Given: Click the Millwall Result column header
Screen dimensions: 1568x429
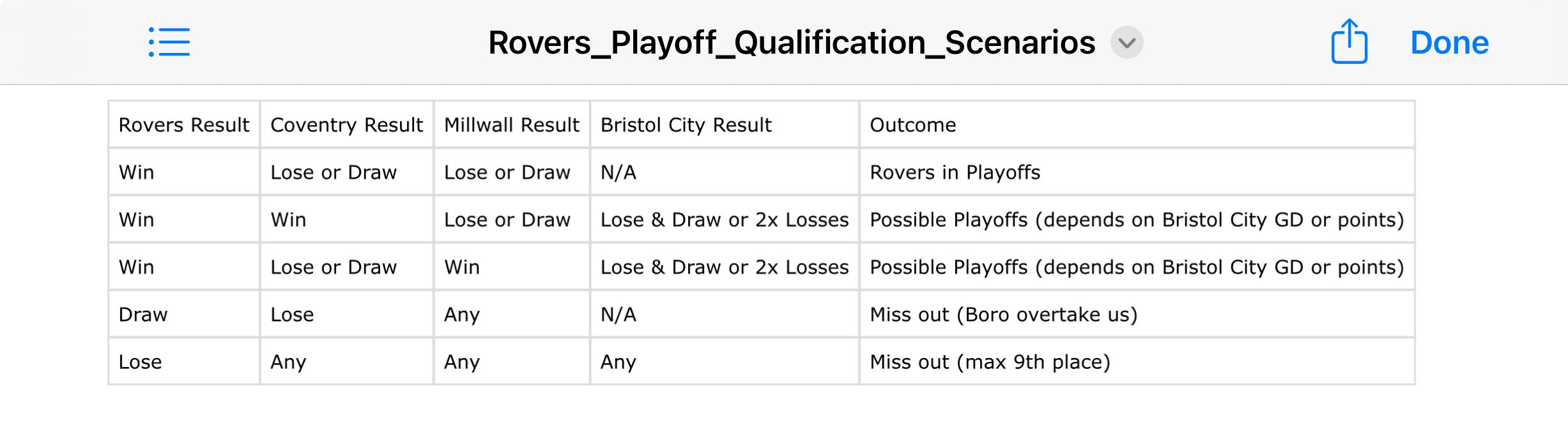Looking at the screenshot, I should pos(511,125).
